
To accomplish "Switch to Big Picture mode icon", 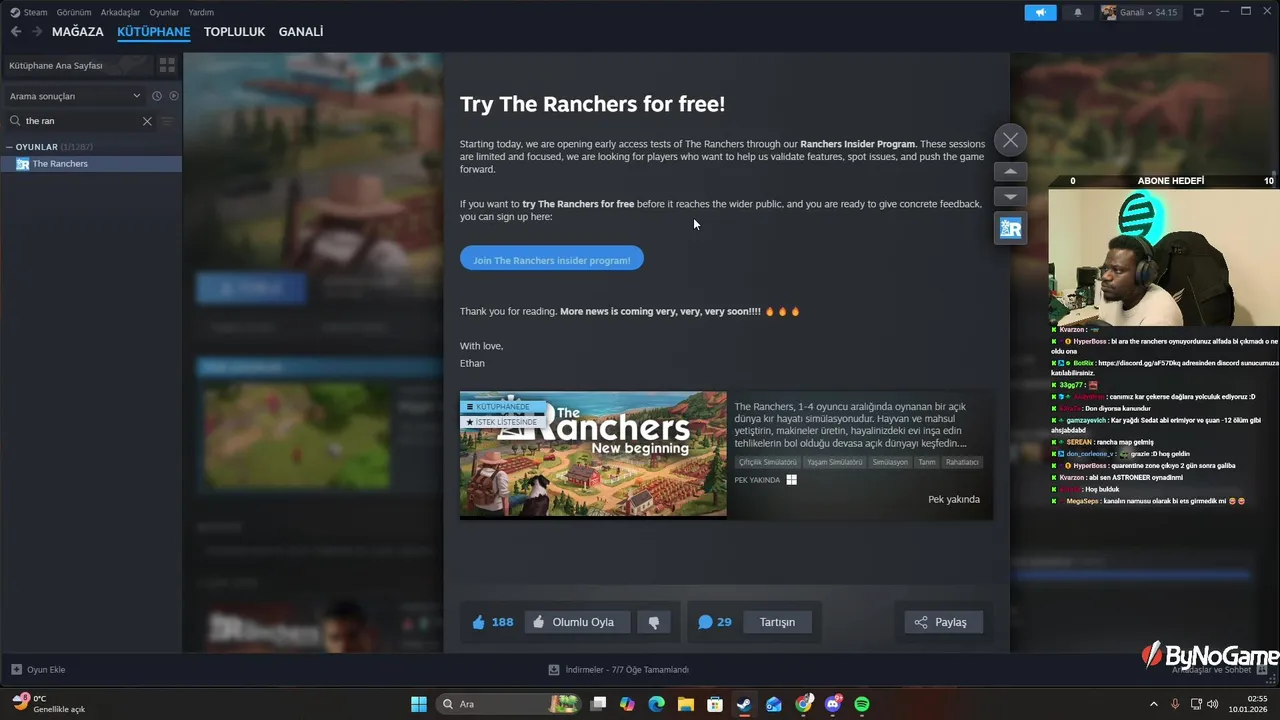I will point(1198,12).
